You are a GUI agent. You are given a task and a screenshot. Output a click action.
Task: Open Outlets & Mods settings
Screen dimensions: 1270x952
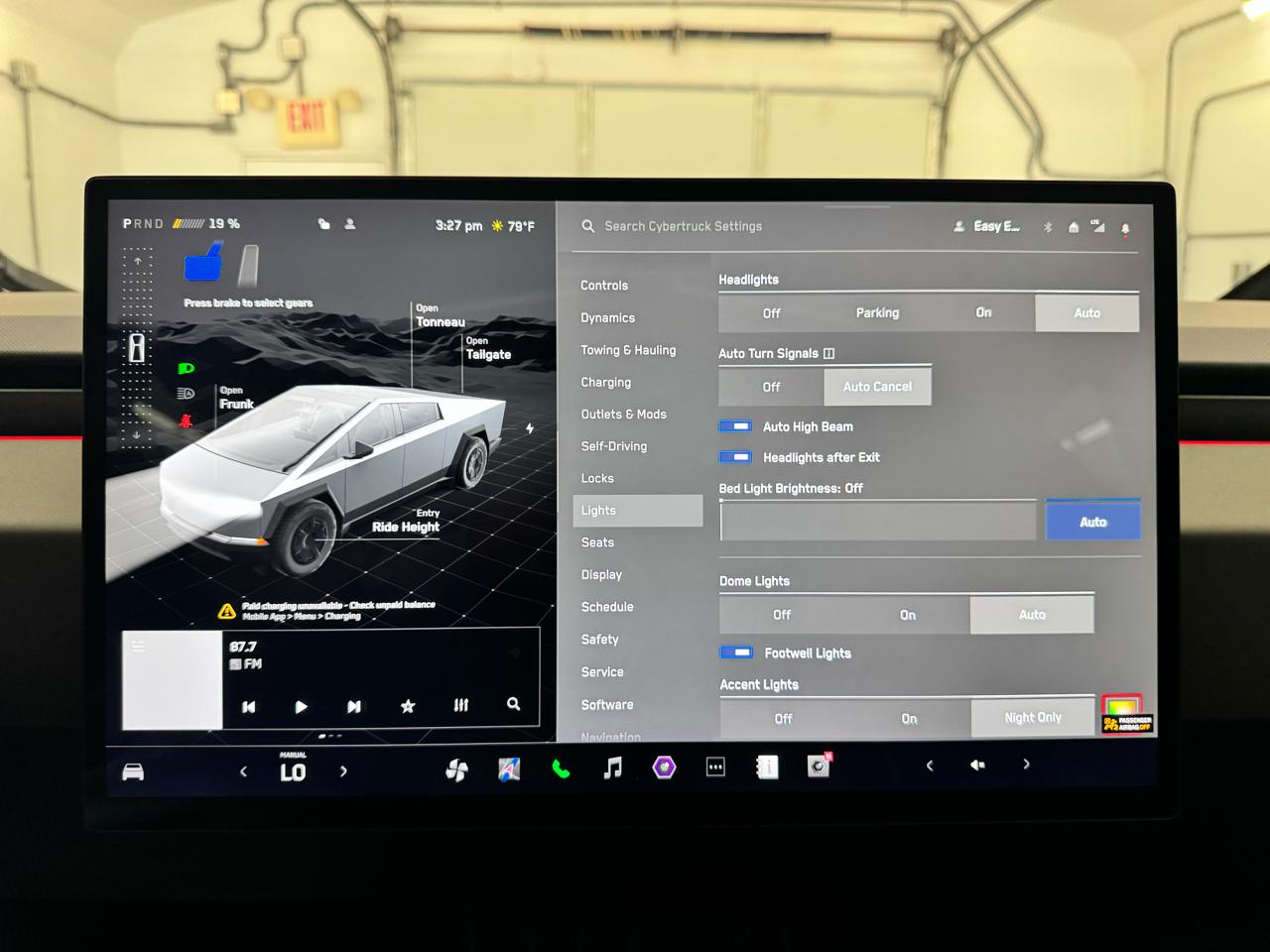click(624, 415)
